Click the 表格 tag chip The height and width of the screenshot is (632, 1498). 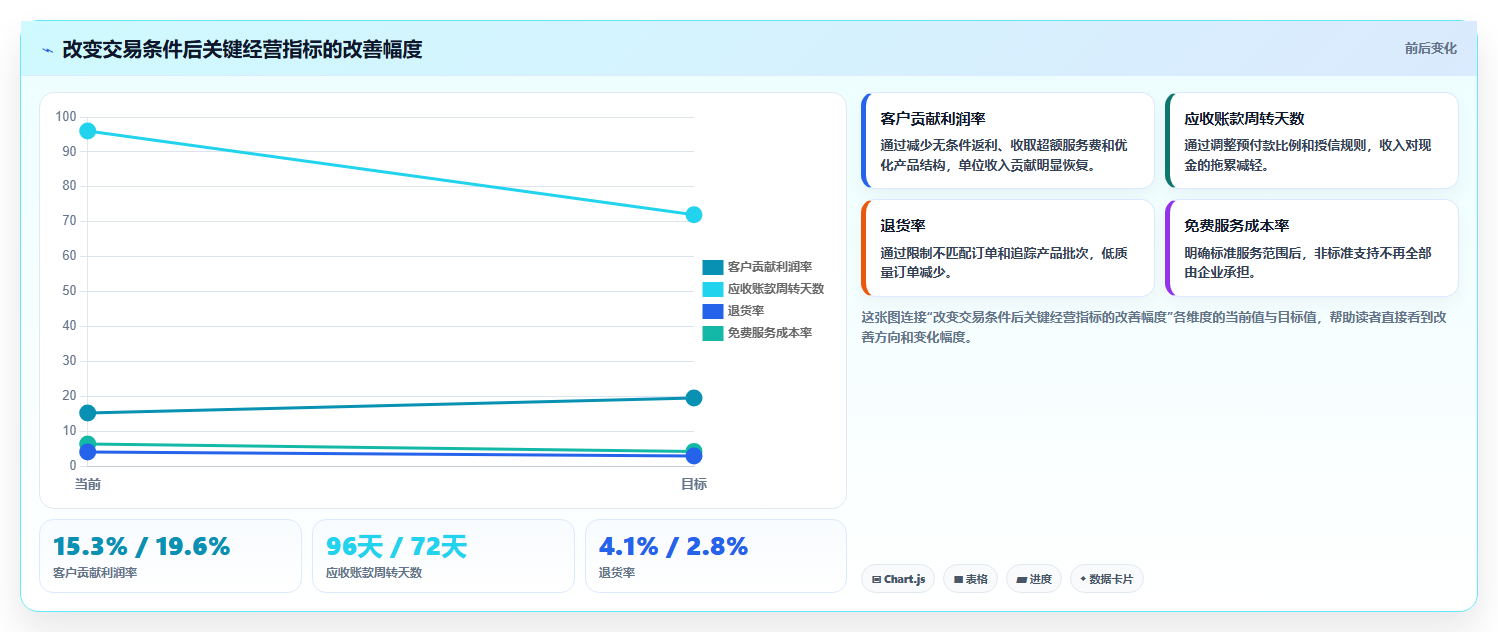(x=970, y=579)
